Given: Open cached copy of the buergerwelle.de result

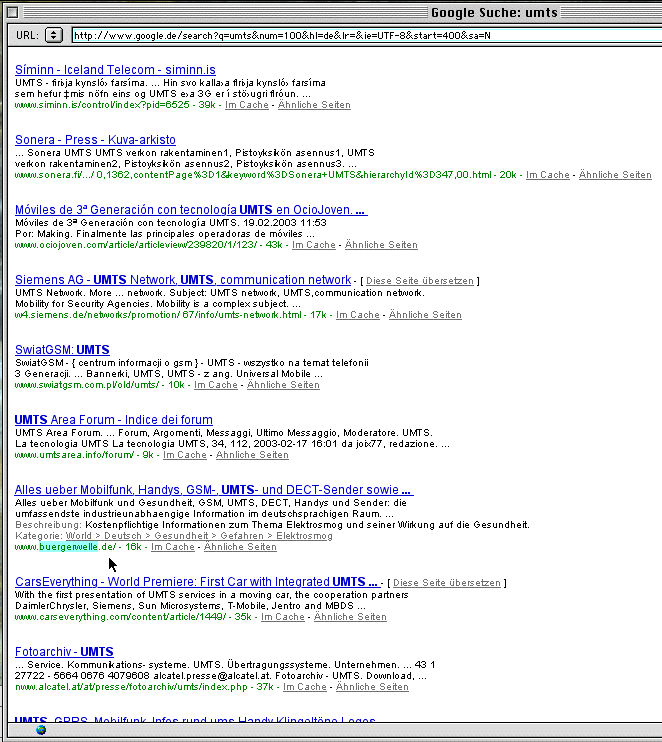Looking at the screenshot, I should click(173, 547).
